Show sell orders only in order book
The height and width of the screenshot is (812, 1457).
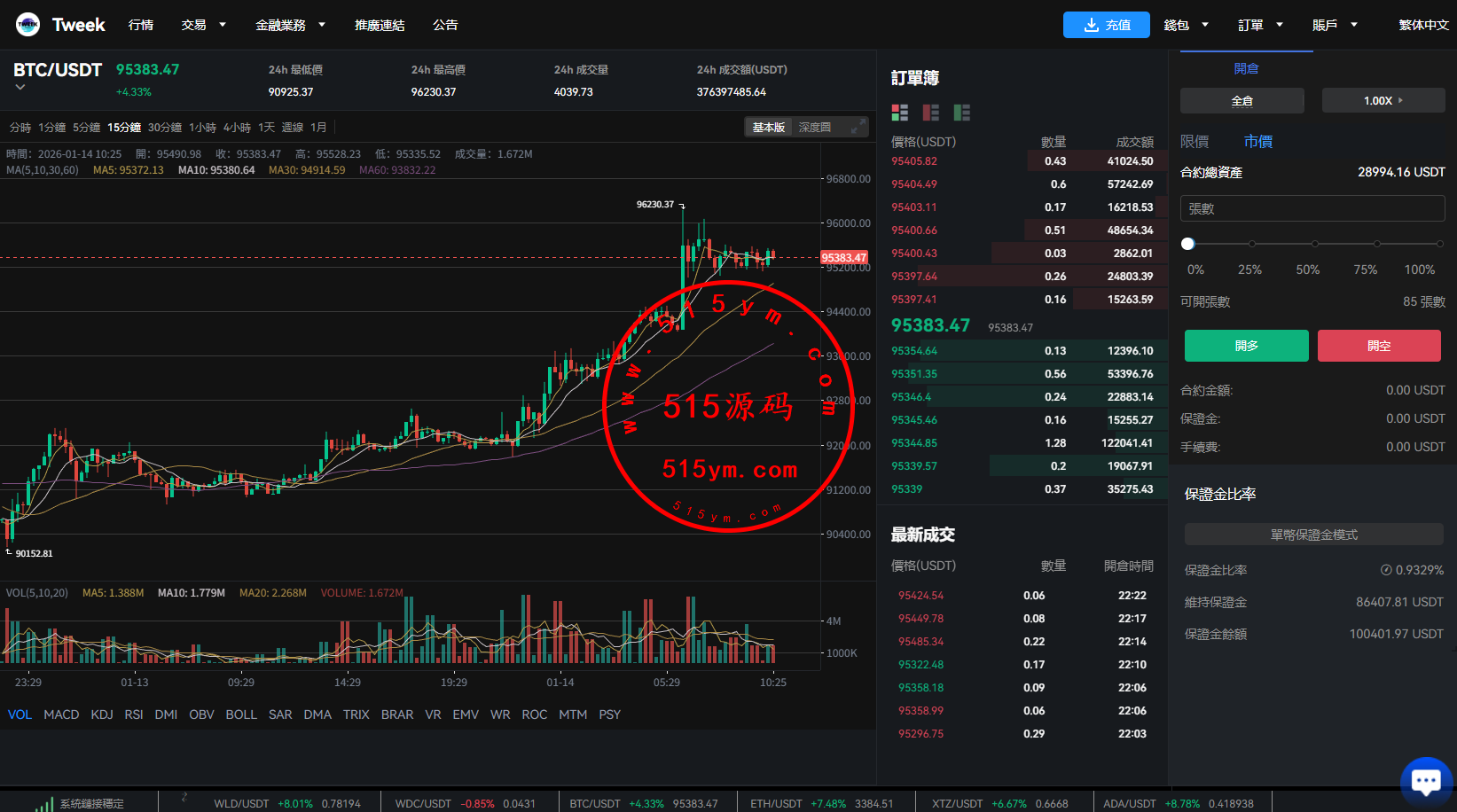point(931,113)
